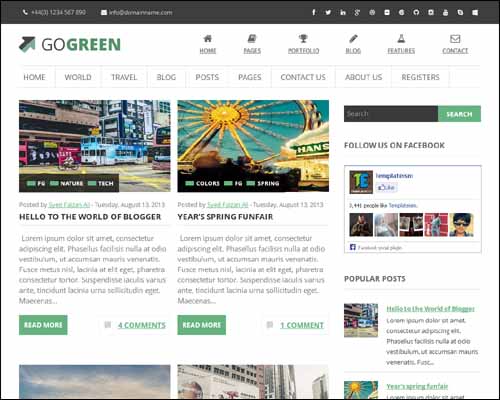Click the comment icon next to 4 Comments

coord(108,324)
